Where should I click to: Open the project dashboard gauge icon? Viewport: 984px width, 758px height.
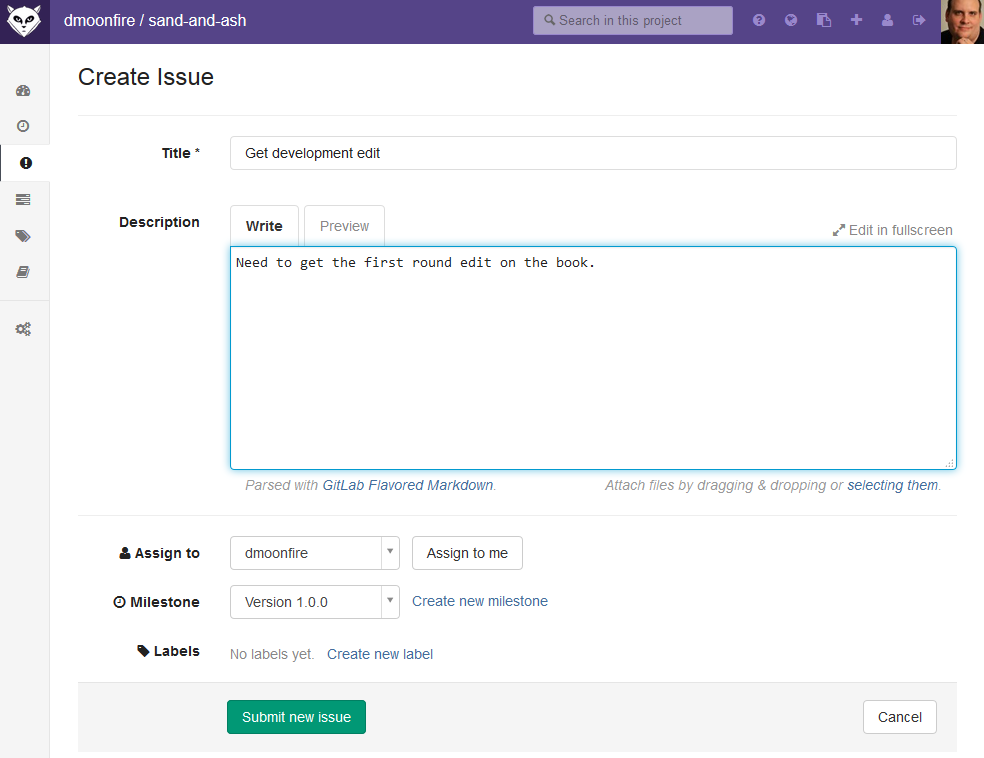pyautogui.click(x=23, y=91)
